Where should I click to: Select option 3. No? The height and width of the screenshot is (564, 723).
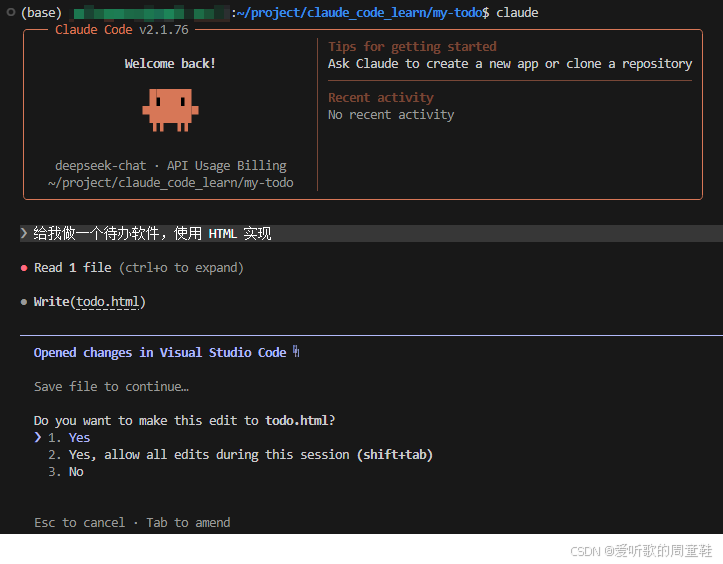click(x=66, y=472)
